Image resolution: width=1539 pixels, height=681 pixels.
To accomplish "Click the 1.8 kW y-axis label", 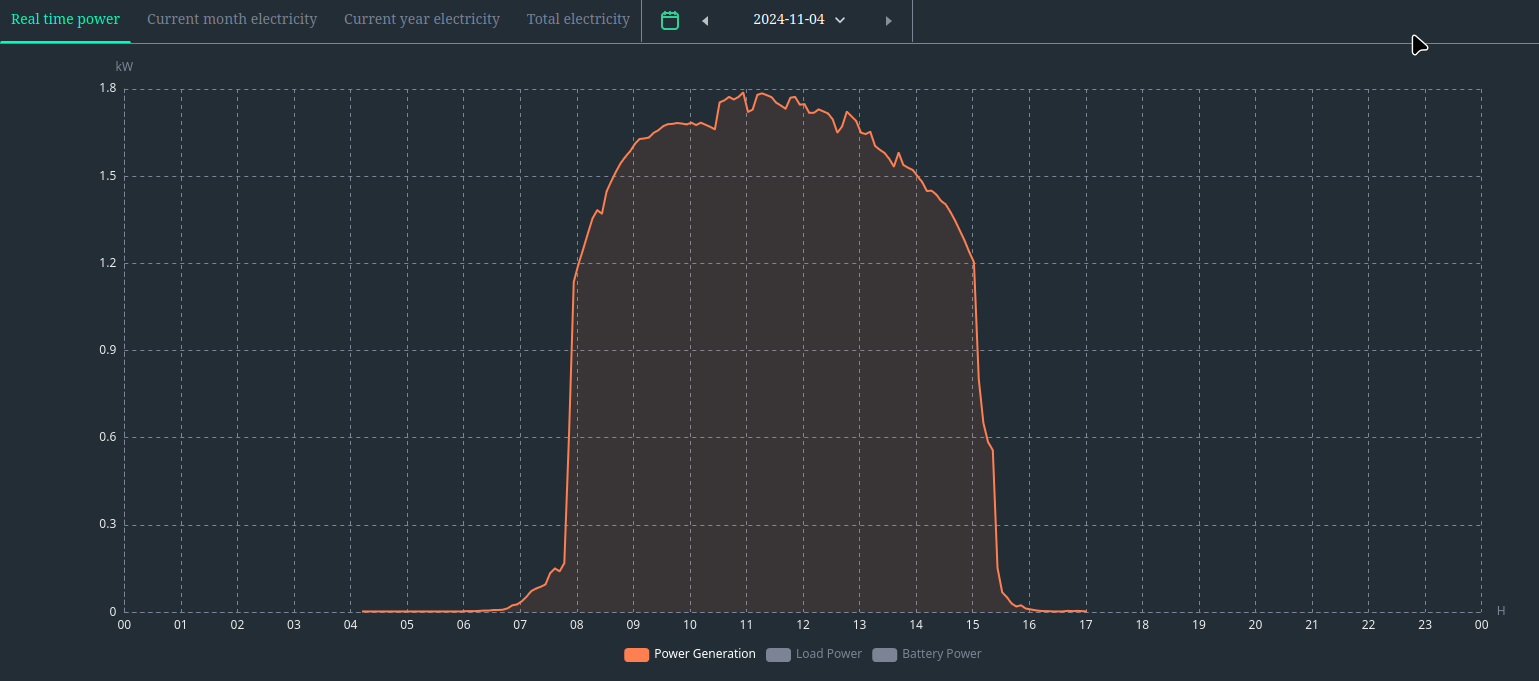I will pos(107,88).
